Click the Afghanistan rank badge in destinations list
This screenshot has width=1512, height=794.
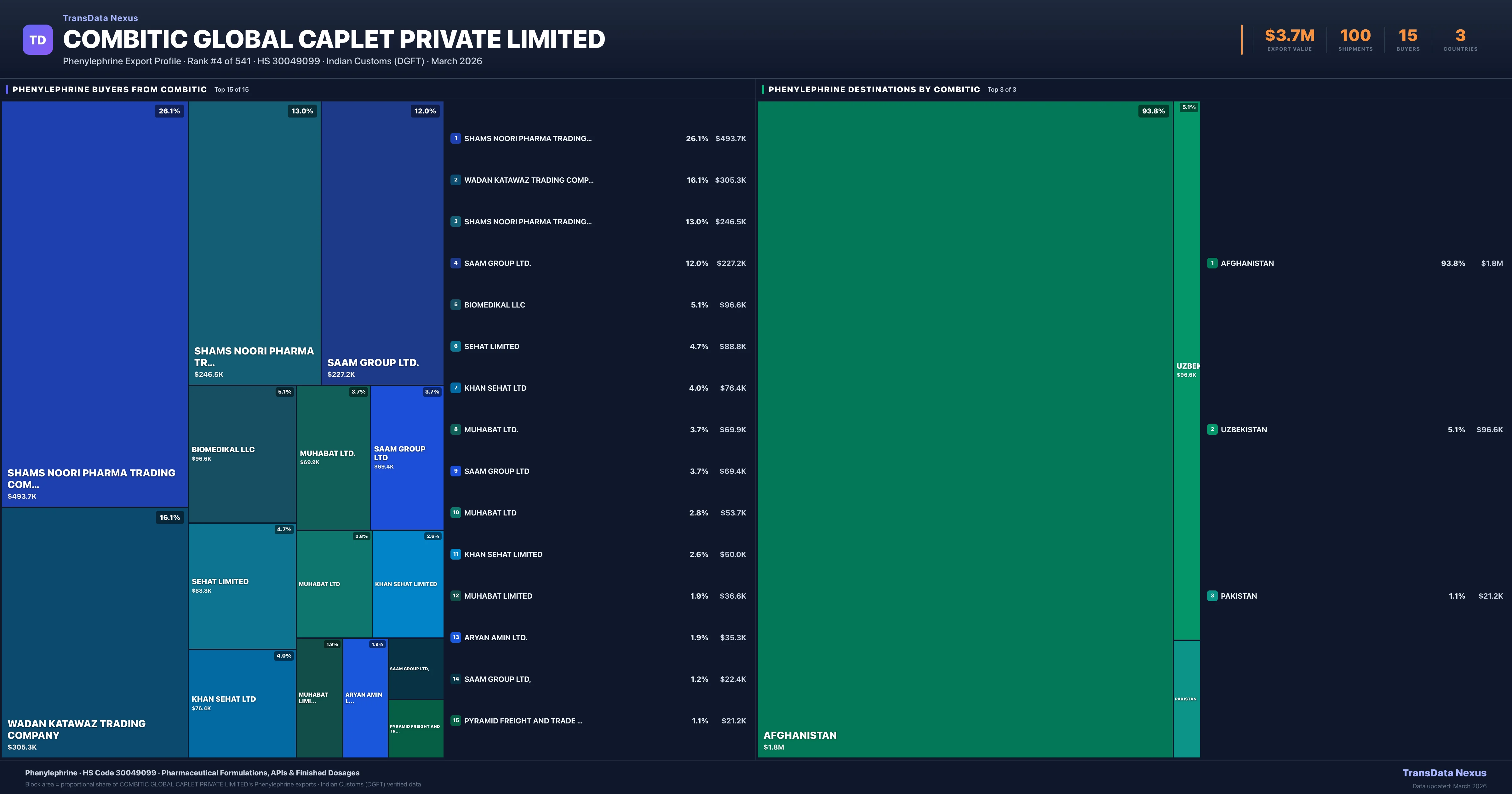click(1213, 263)
